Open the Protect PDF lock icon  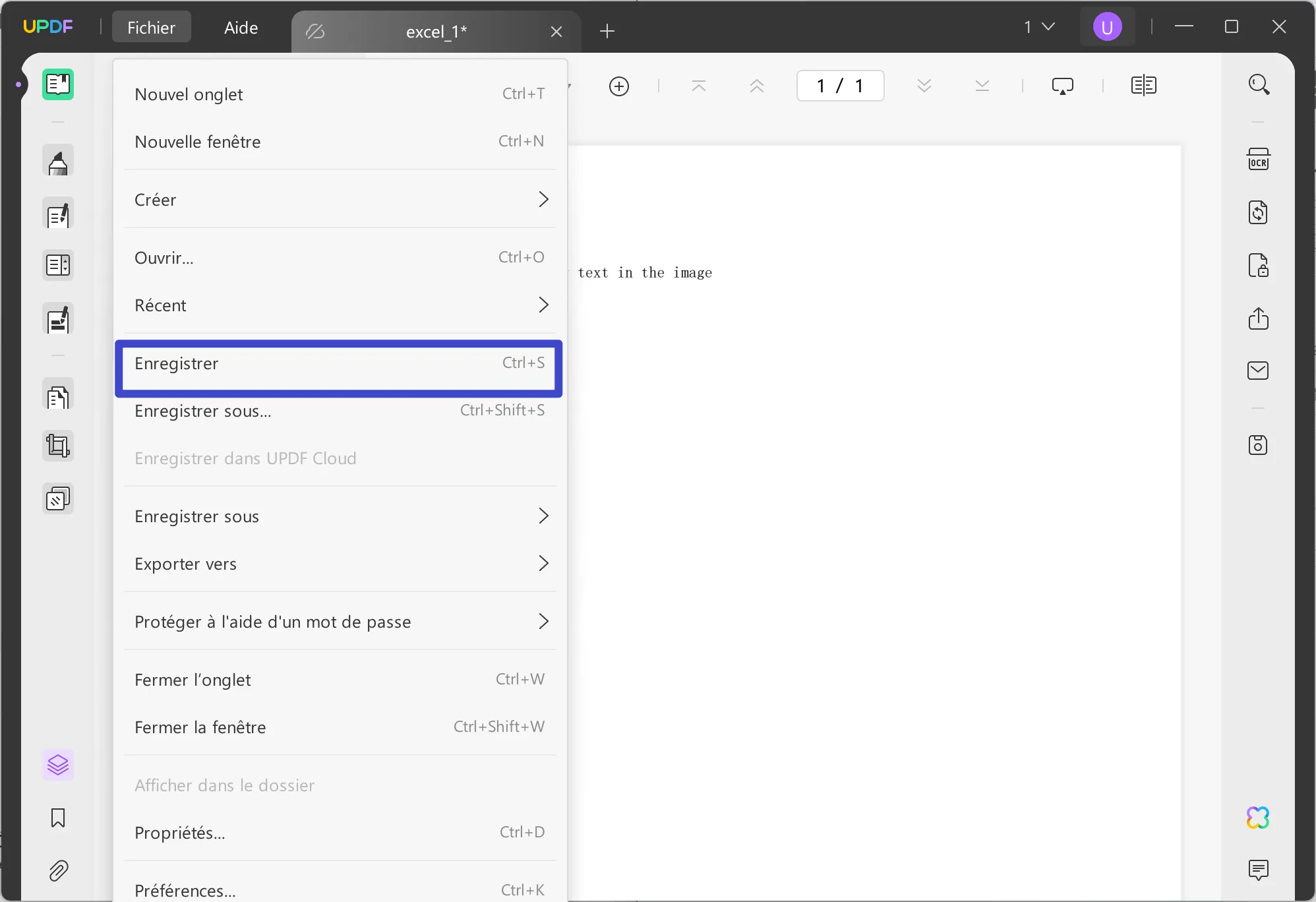[x=1259, y=265]
